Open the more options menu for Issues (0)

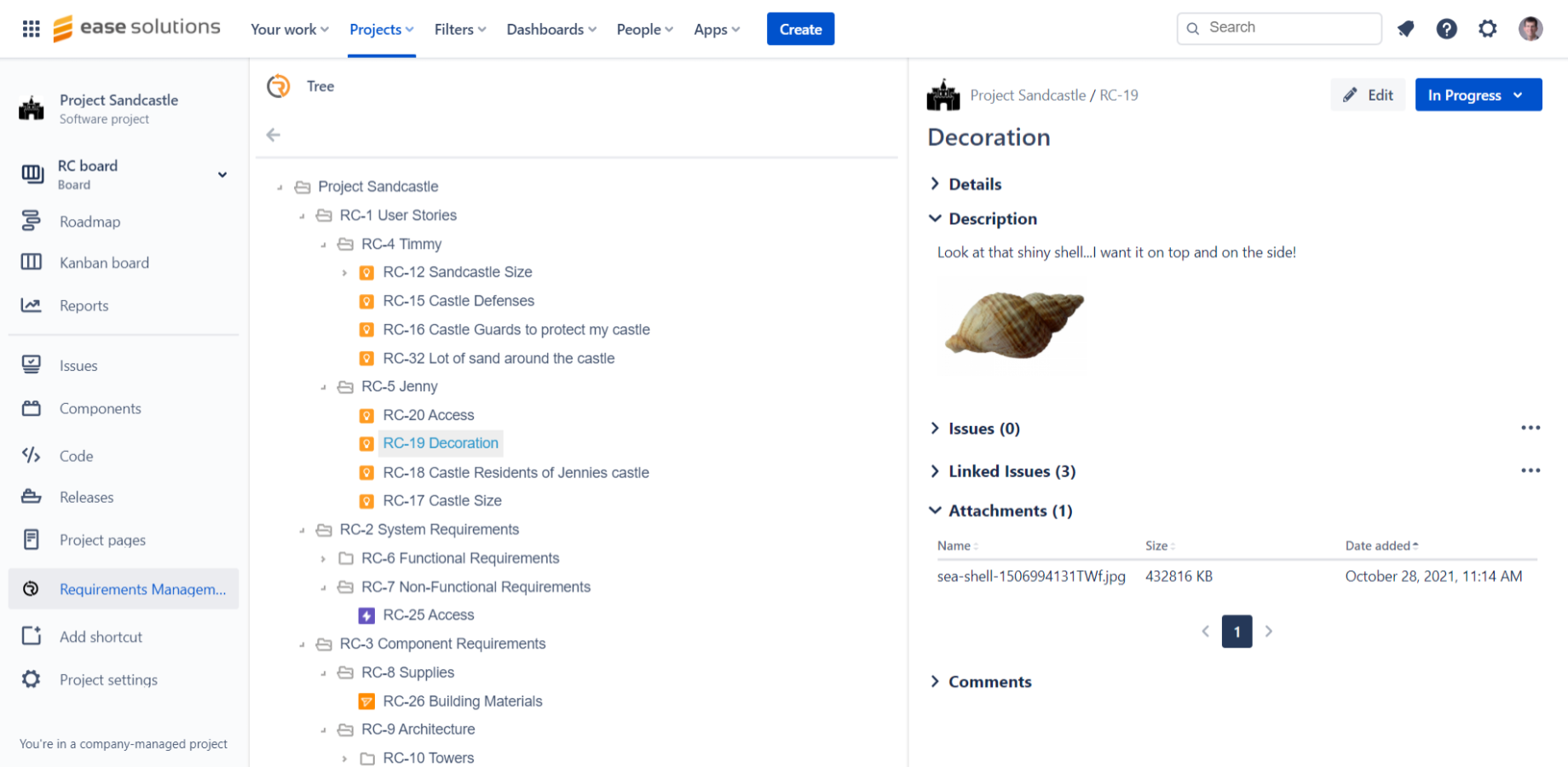(x=1531, y=428)
